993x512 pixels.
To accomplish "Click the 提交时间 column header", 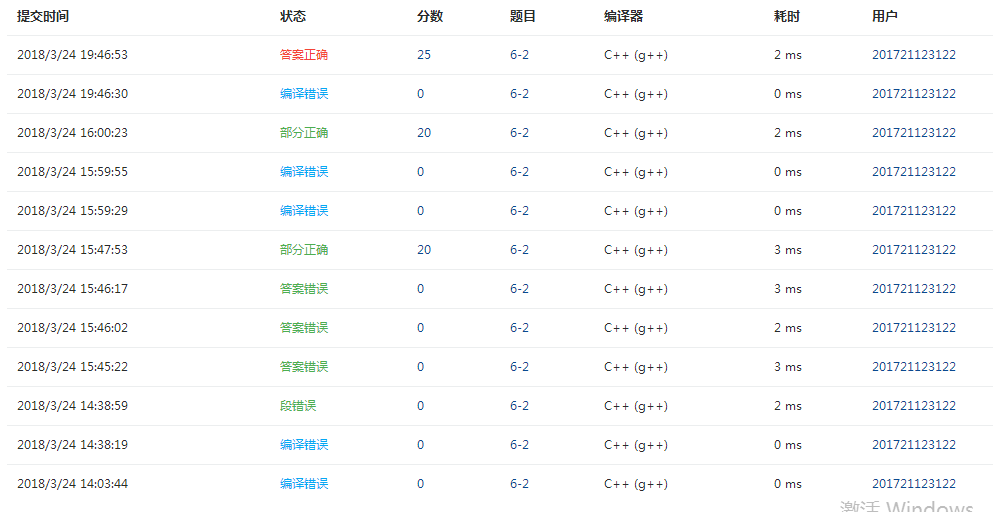I will [x=43, y=16].
